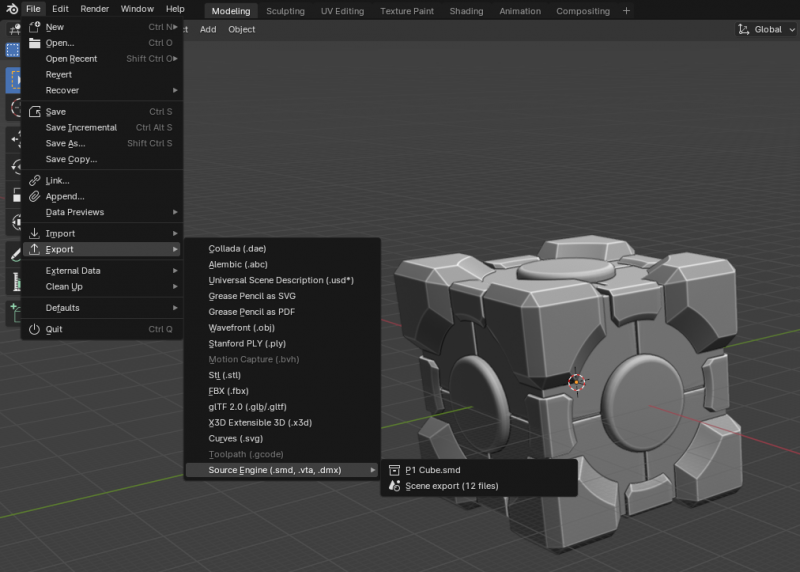Choose Revert from the File menu
The width and height of the screenshot is (800, 572).
point(102,74)
